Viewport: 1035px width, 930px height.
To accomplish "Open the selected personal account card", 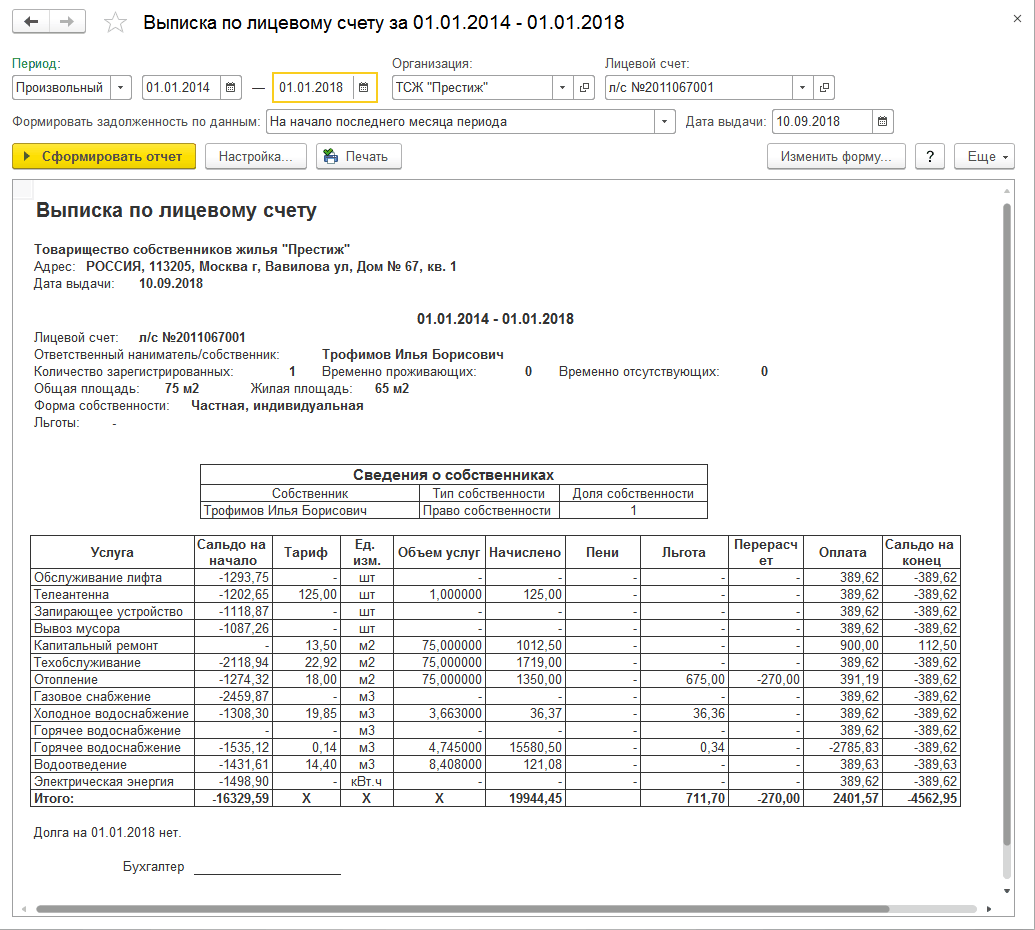I will pos(823,88).
